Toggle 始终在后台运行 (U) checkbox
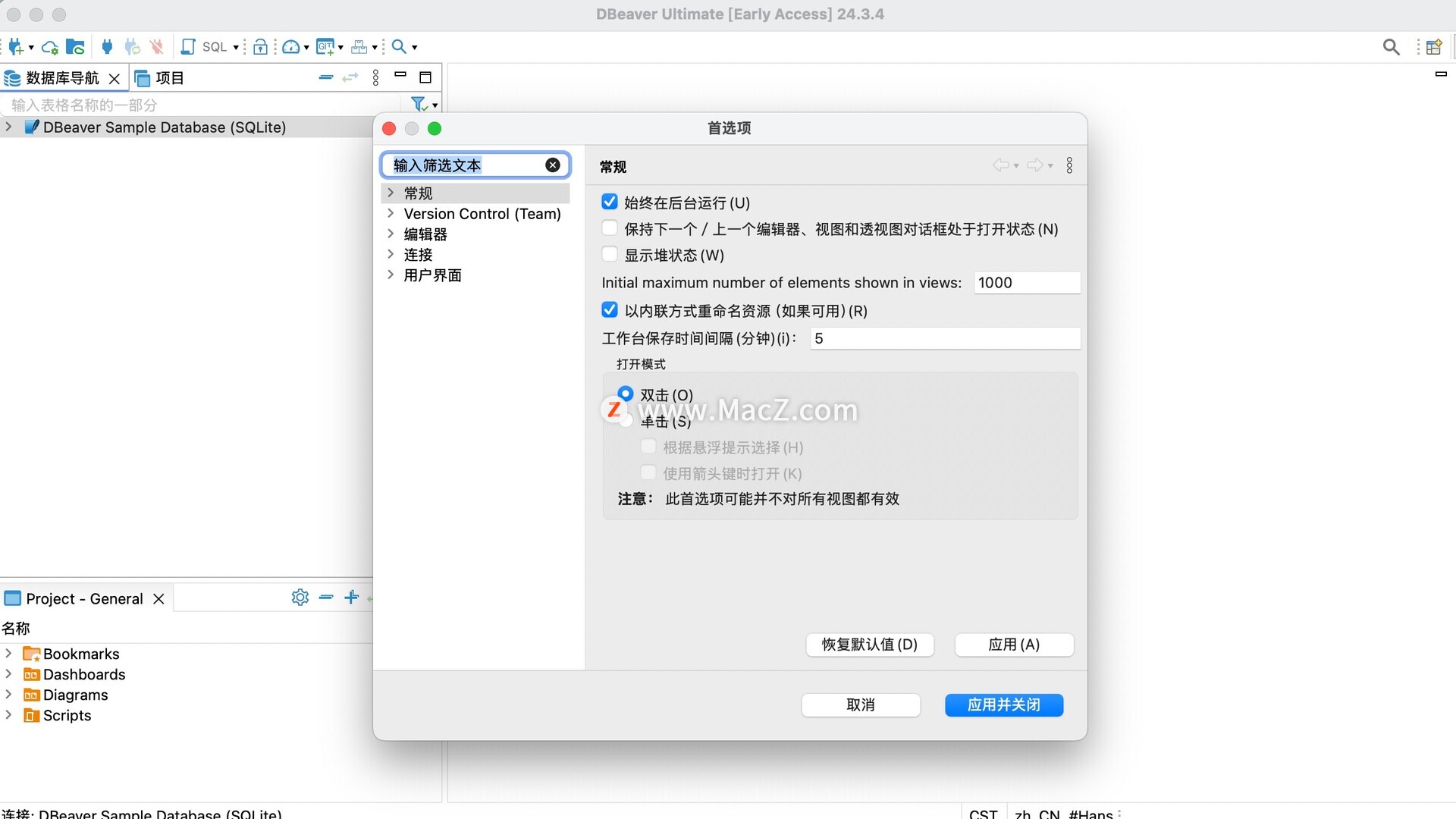 610,202
